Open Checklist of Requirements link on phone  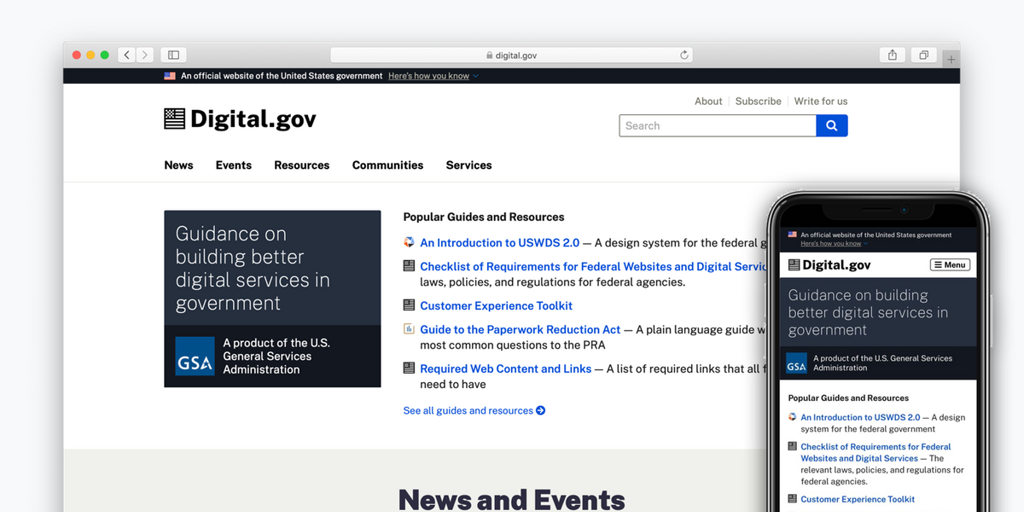coord(876,453)
